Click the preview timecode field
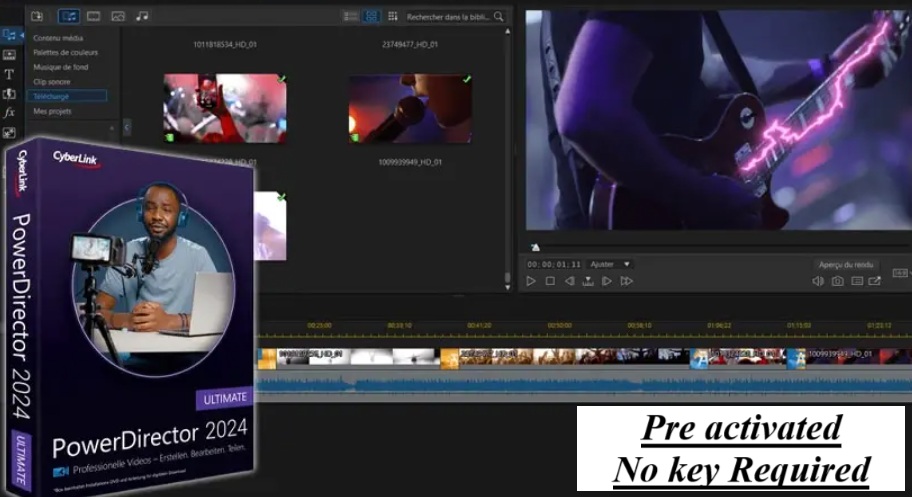912x497 pixels. [554, 264]
